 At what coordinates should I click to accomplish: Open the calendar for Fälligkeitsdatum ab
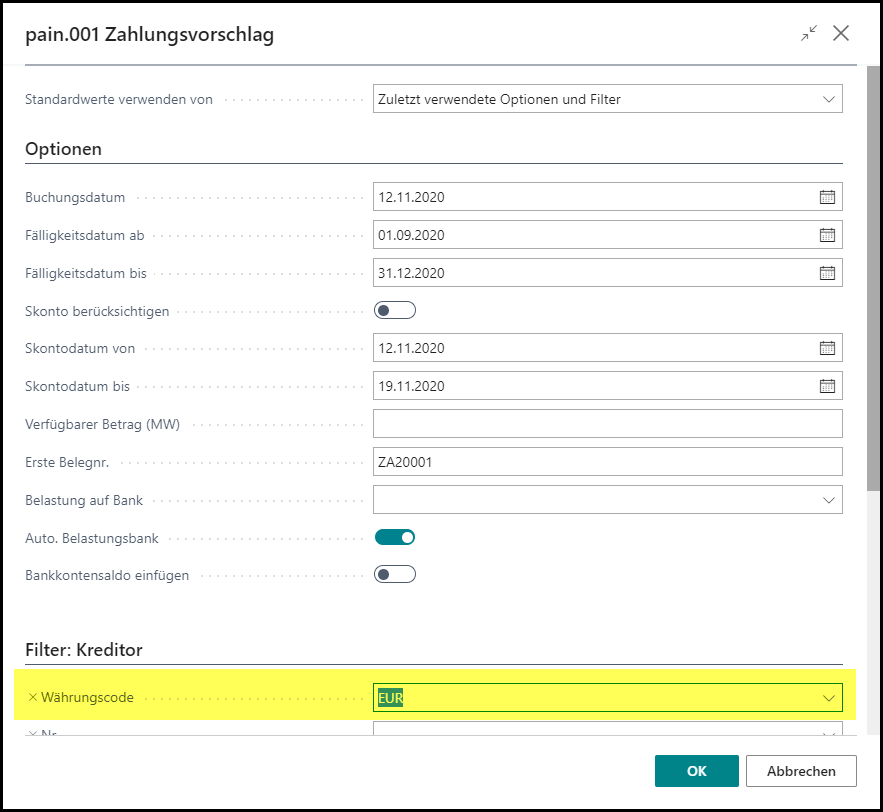tap(827, 235)
